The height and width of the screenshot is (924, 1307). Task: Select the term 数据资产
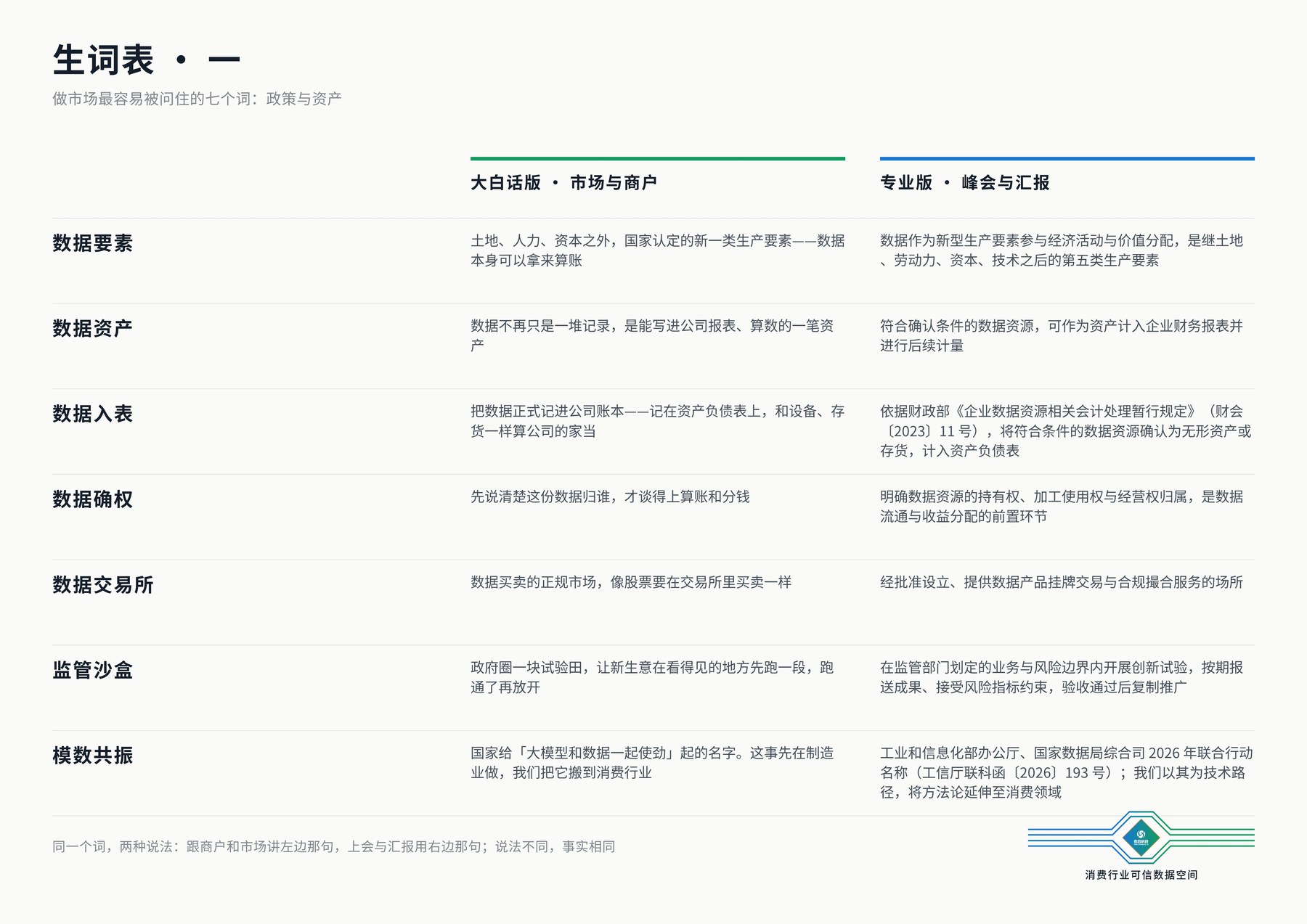point(93,329)
